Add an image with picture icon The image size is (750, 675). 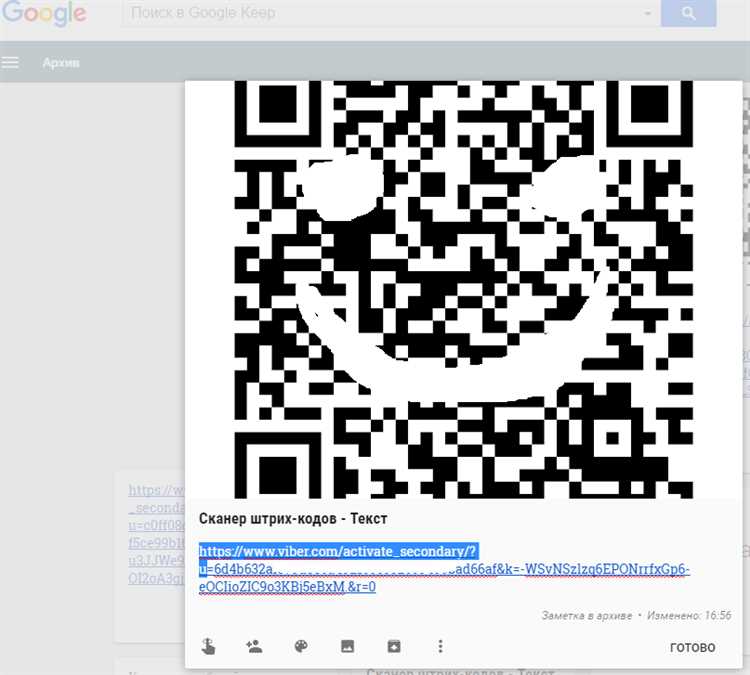click(x=347, y=646)
